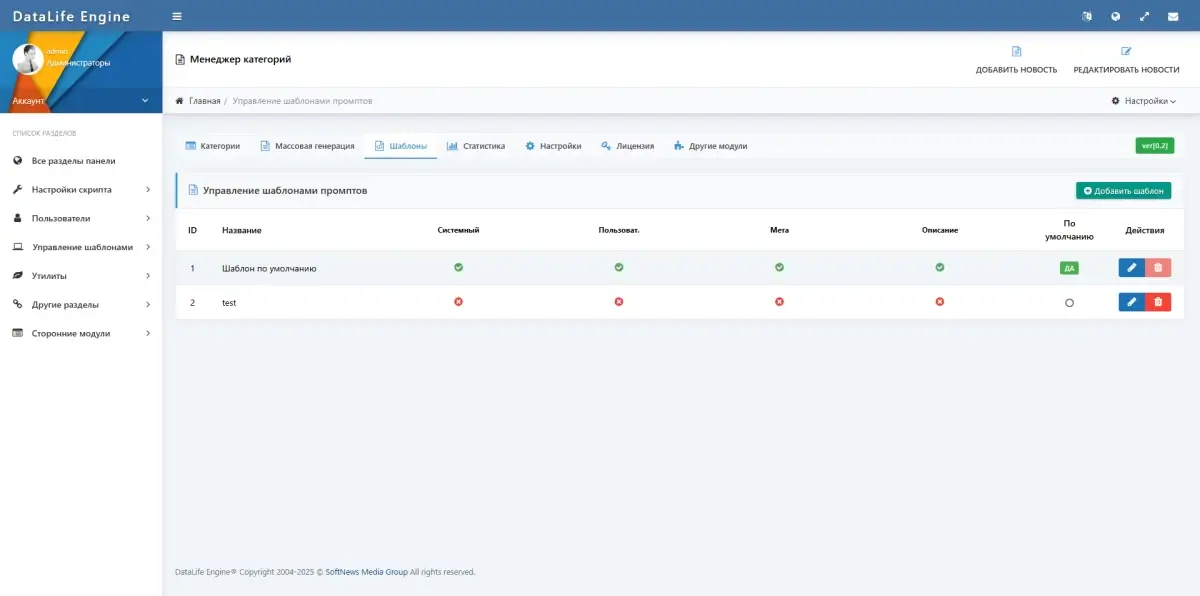This screenshot has width=1200, height=596.
Task: Toggle the Мета status for default template
Action: (779, 267)
